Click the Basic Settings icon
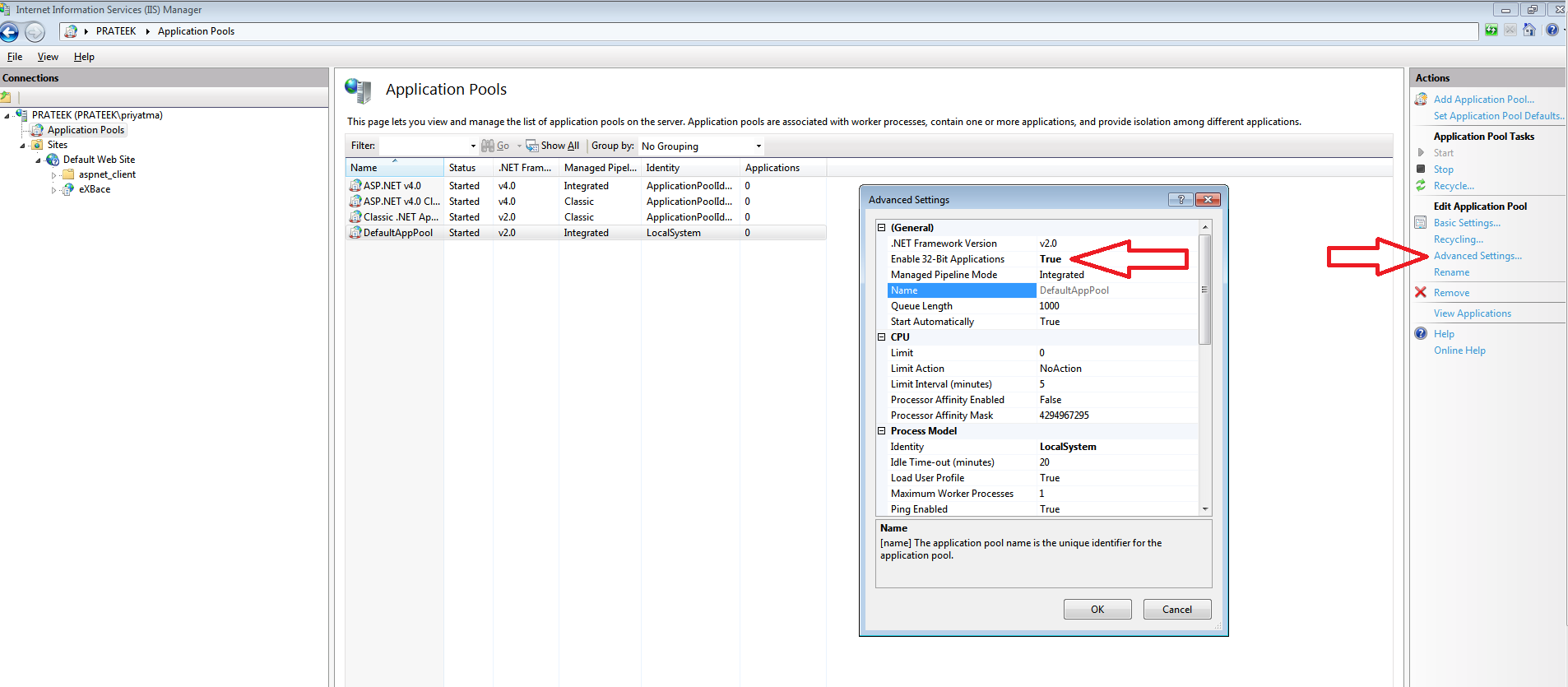1568x687 pixels. click(1421, 223)
